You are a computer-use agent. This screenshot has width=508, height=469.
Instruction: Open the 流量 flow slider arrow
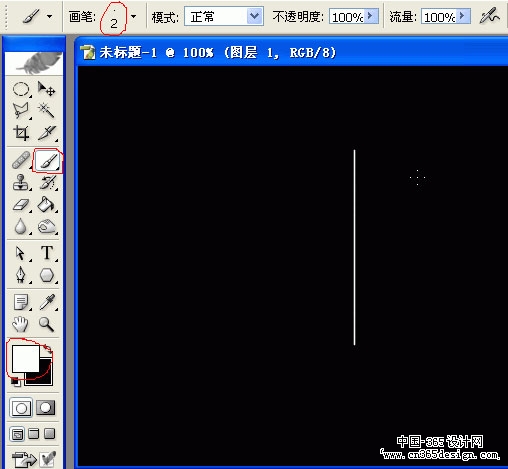coord(463,16)
